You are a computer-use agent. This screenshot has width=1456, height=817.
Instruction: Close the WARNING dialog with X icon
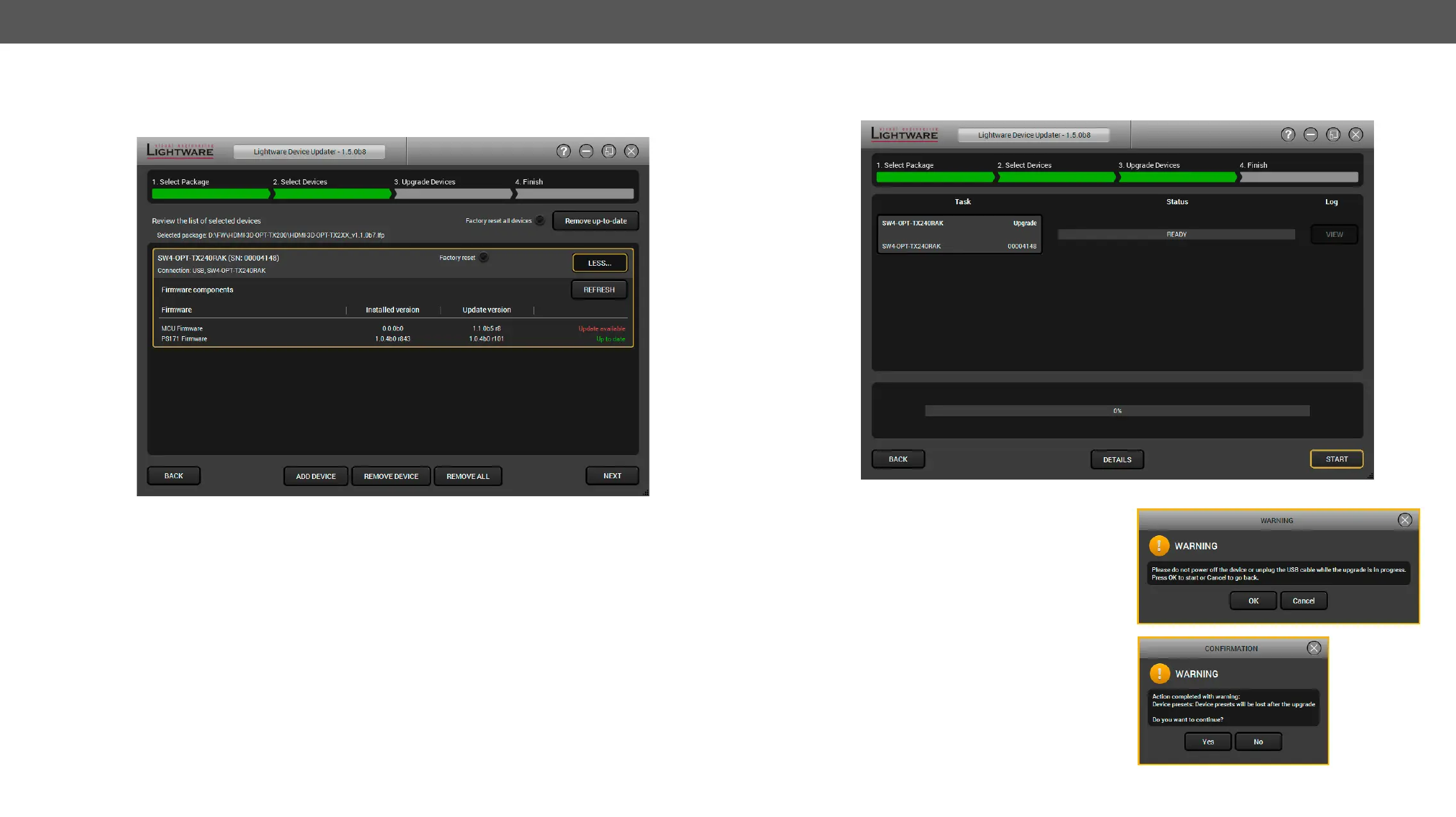point(1405,520)
